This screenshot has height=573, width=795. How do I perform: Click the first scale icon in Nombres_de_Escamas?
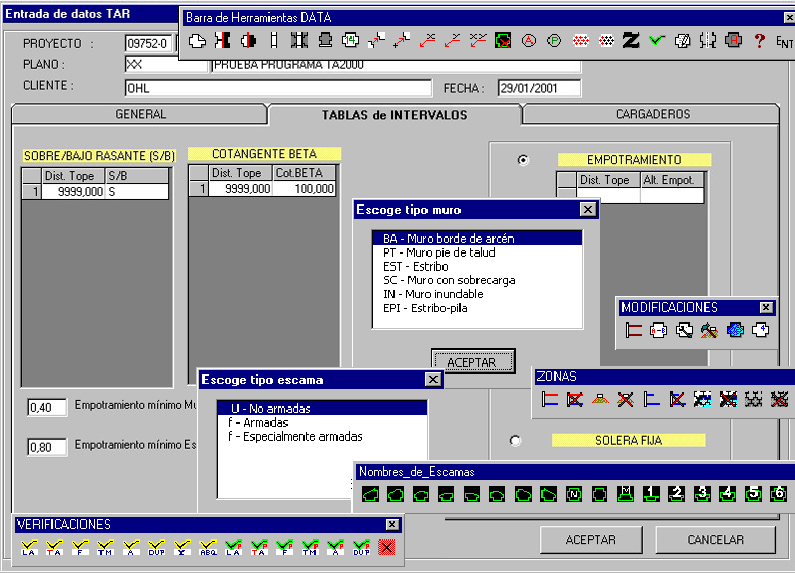370,494
